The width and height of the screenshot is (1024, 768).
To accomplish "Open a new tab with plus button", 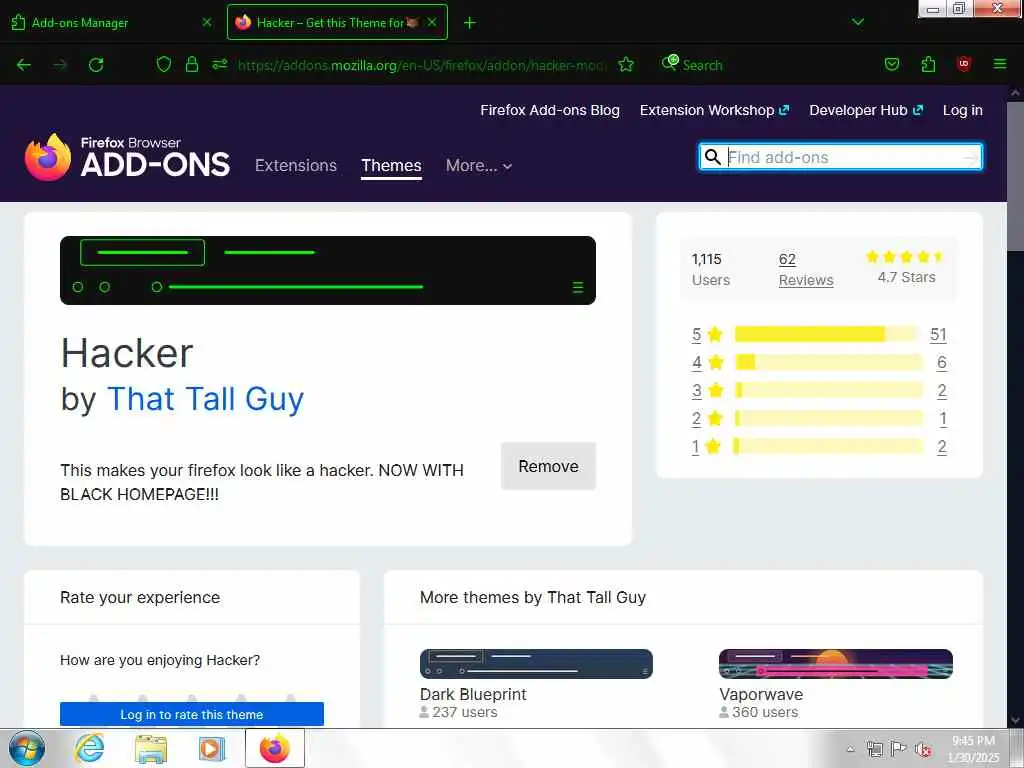I will [x=470, y=23].
